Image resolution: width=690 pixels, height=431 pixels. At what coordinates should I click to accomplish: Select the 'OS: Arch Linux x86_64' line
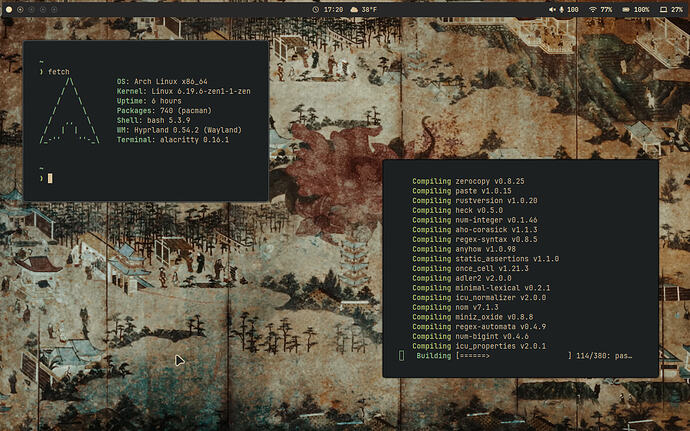[x=162, y=81]
